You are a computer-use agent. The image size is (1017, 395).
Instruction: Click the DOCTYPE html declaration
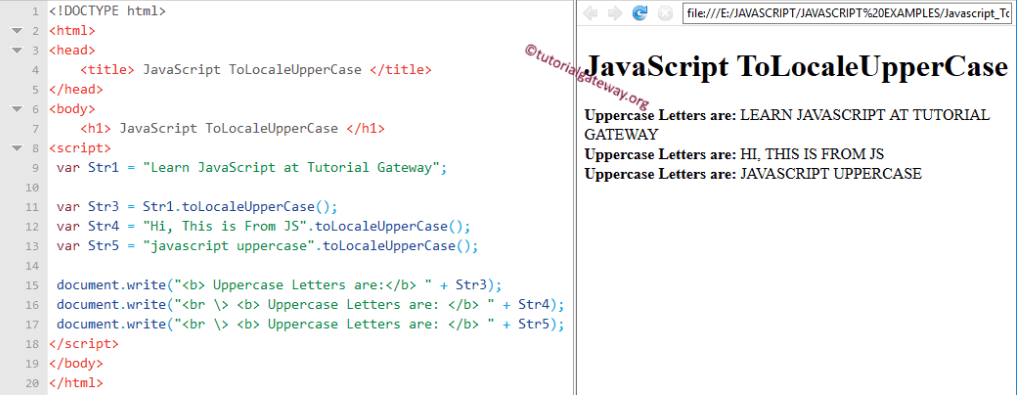[107, 11]
